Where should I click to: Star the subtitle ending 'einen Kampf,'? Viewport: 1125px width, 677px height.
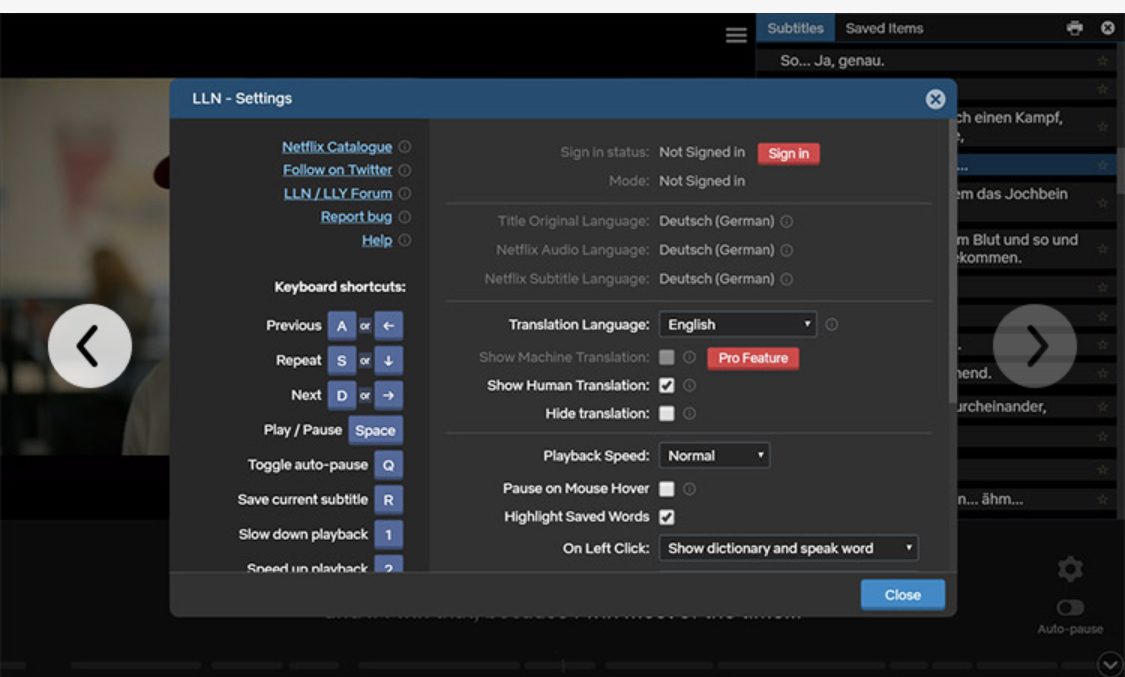pyautogui.click(x=1102, y=127)
